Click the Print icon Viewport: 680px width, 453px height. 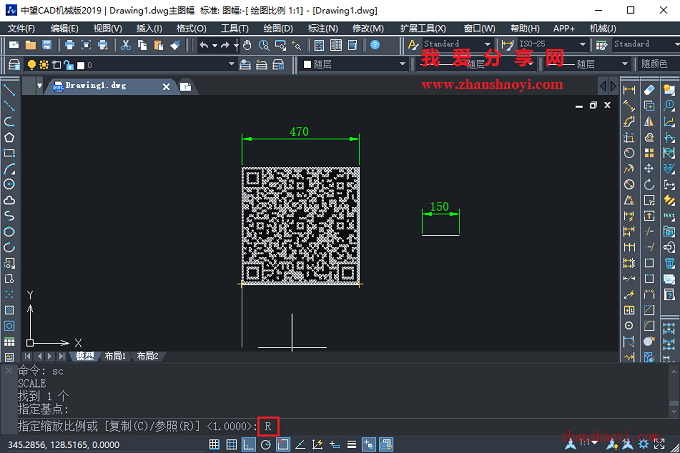tap(69, 45)
